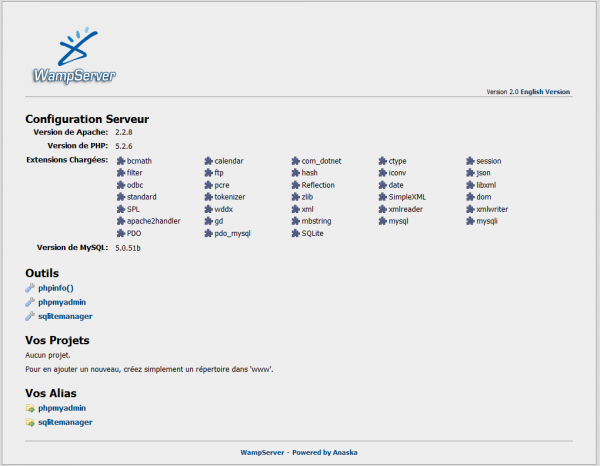Click the puzzle icon next to bcmath
This screenshot has height=466, width=600.
(121, 161)
